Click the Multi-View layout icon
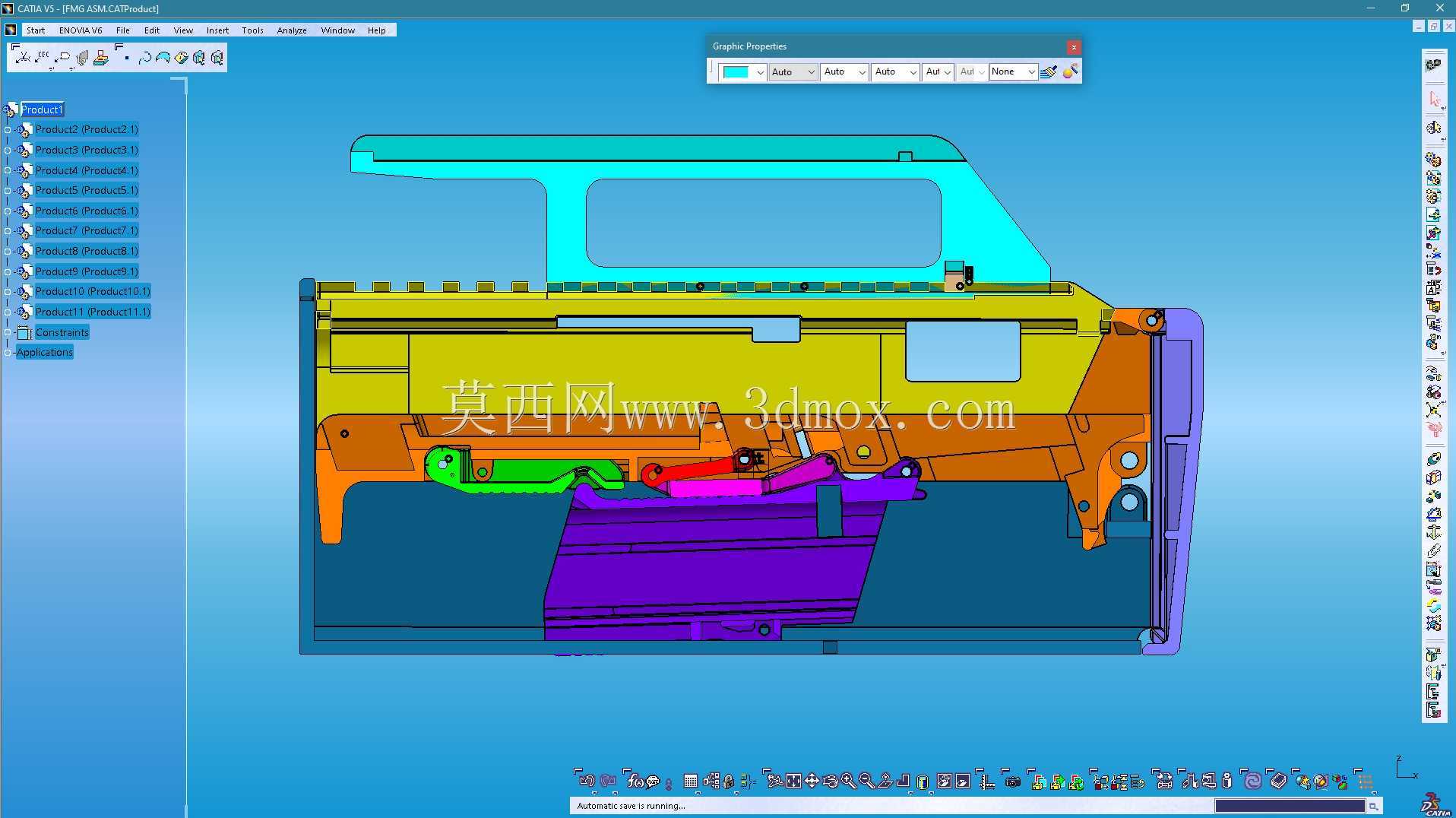Image resolution: width=1456 pixels, height=818 pixels. 903,781
